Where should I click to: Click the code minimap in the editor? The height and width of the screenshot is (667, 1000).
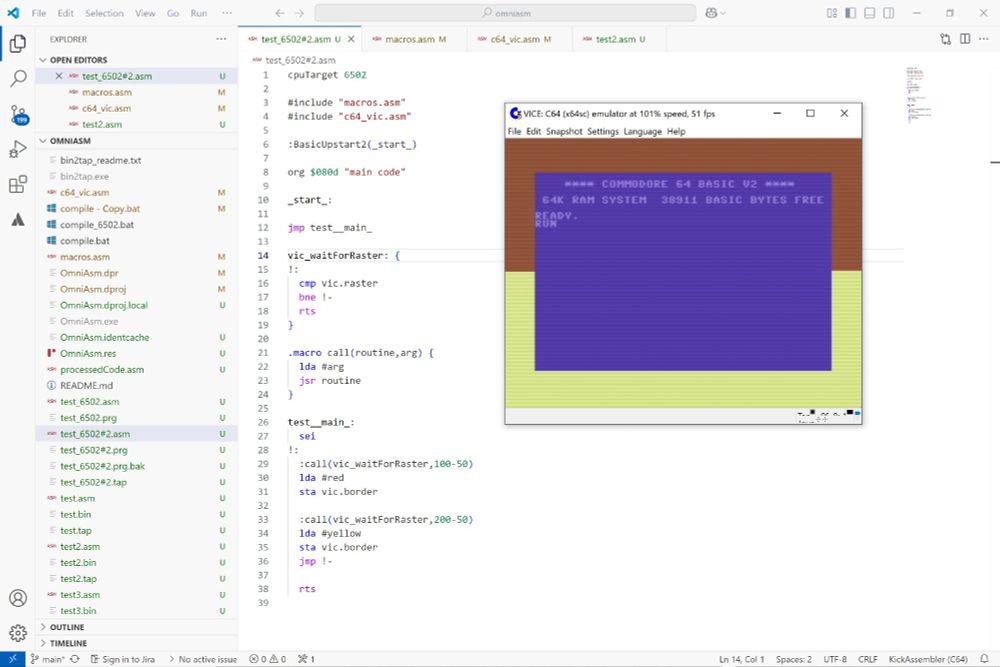point(919,95)
